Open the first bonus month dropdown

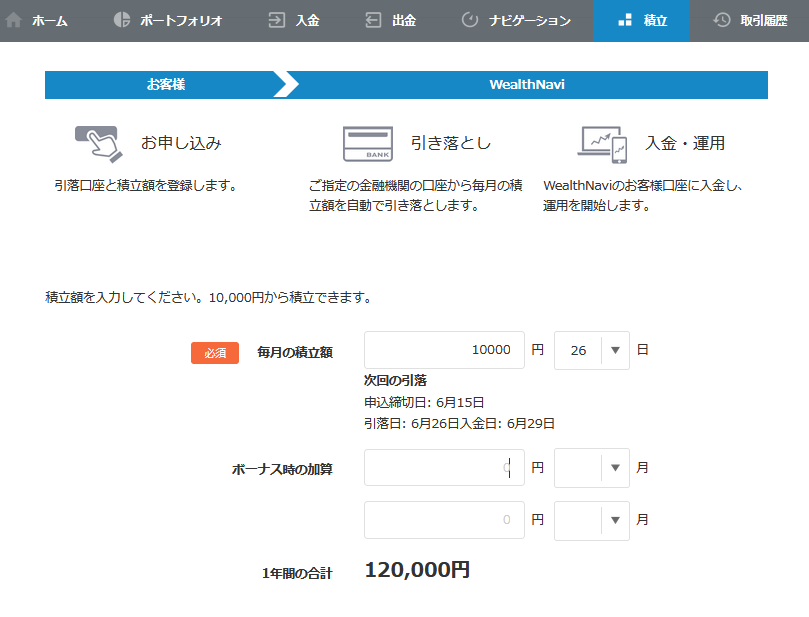592,468
